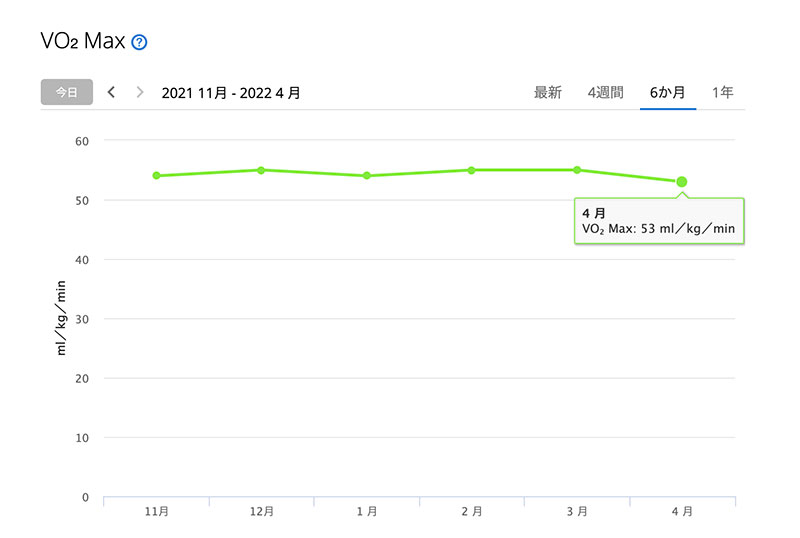Switch to the 4週間 tab
This screenshot has width=800, height=538.
605,92
